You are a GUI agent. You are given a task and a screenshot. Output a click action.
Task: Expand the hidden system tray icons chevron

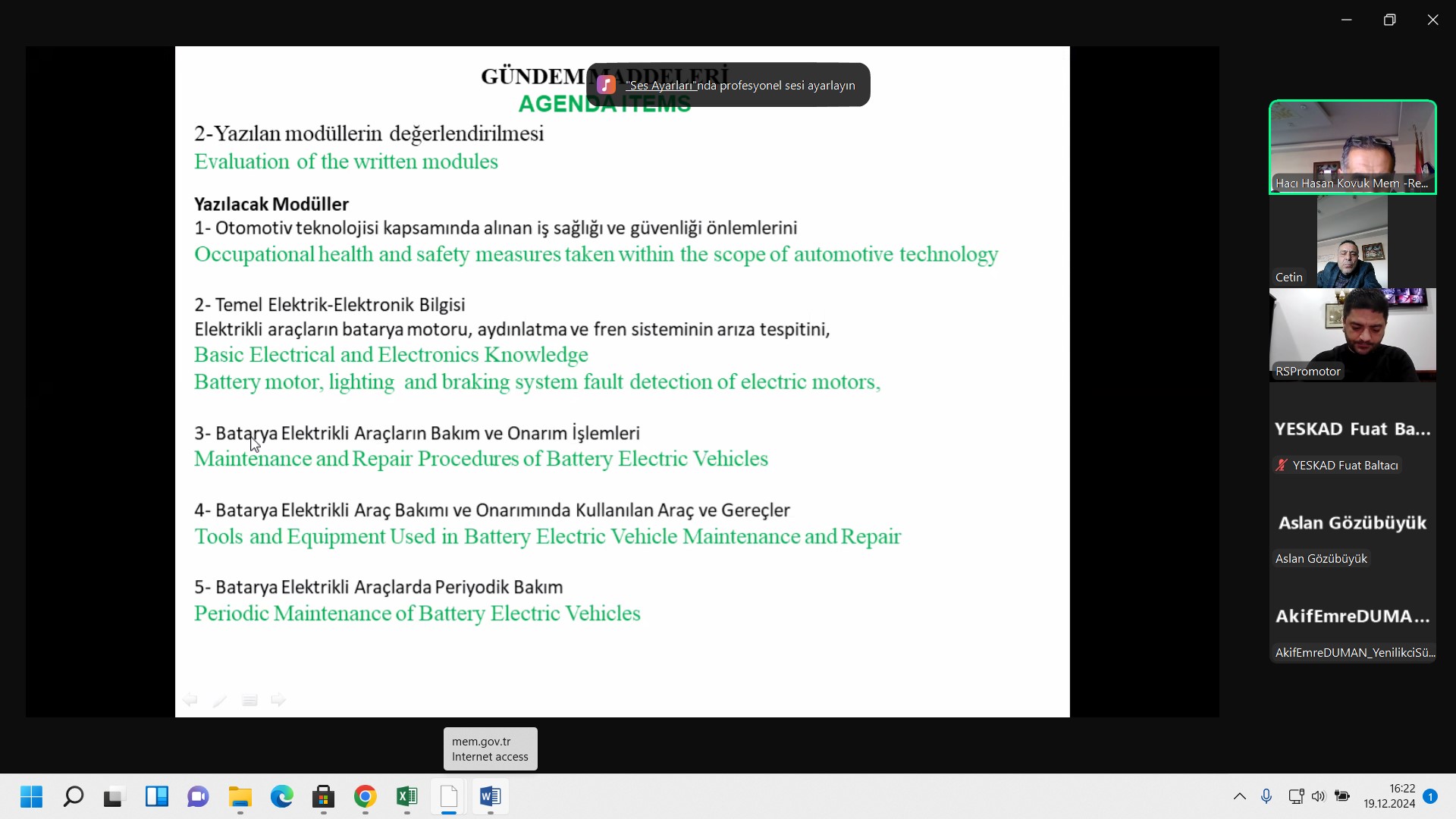[1240, 796]
